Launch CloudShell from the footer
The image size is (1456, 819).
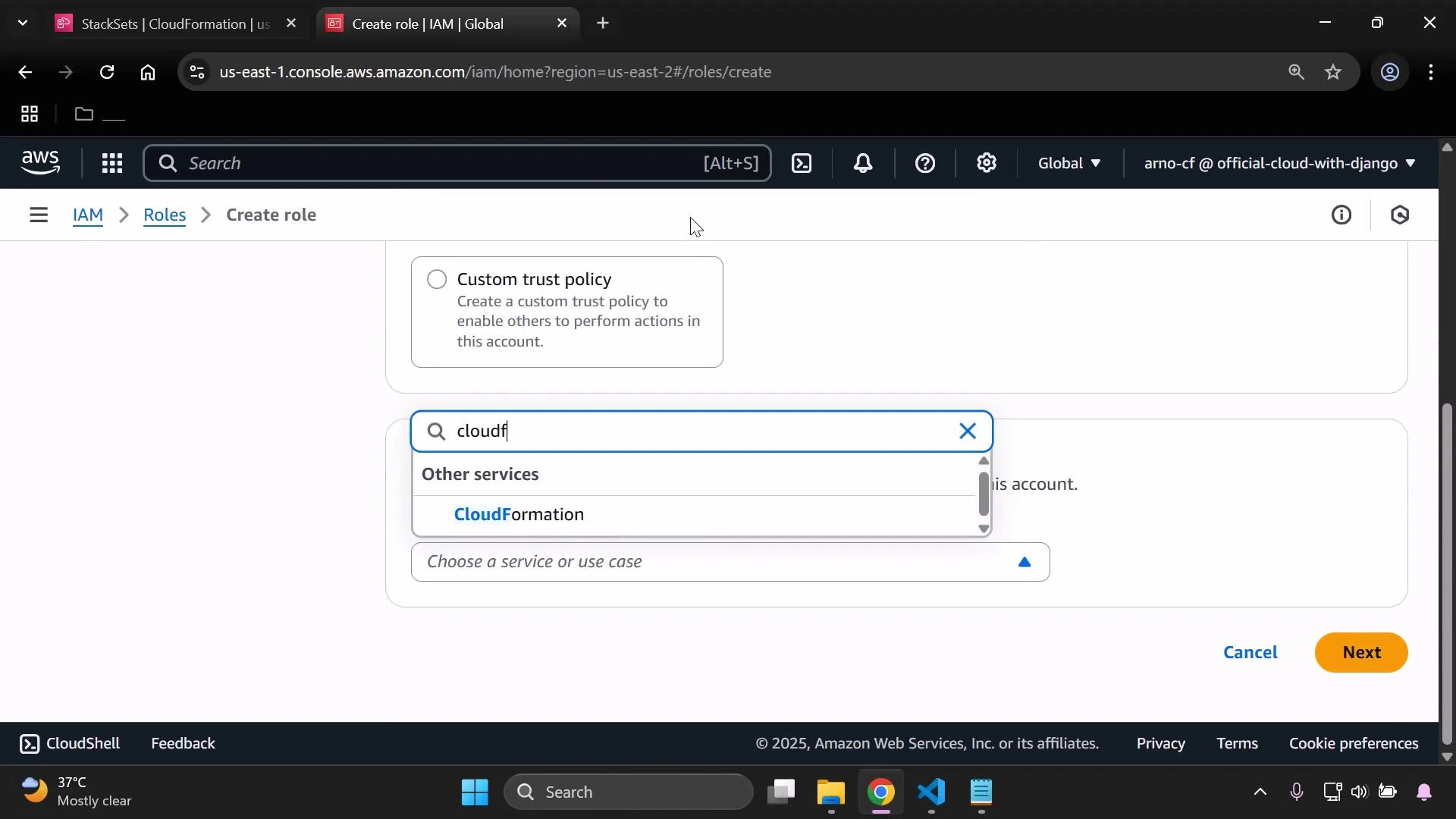(69, 743)
